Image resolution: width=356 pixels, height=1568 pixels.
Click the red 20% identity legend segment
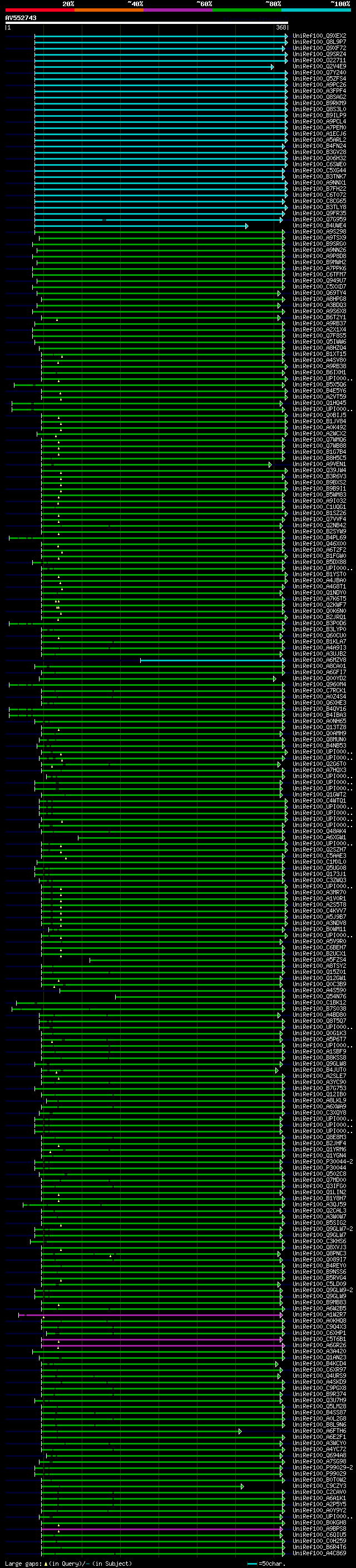click(39, 10)
